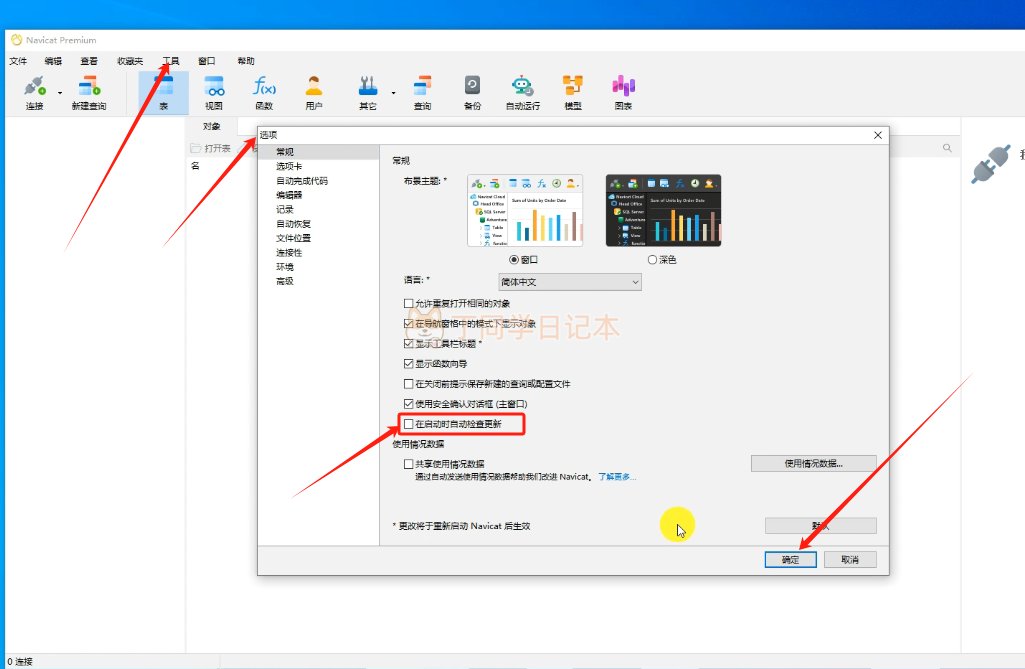The width and height of the screenshot is (1025, 669).
Task: Select the 文件位置 file locations category
Action: (x=294, y=238)
